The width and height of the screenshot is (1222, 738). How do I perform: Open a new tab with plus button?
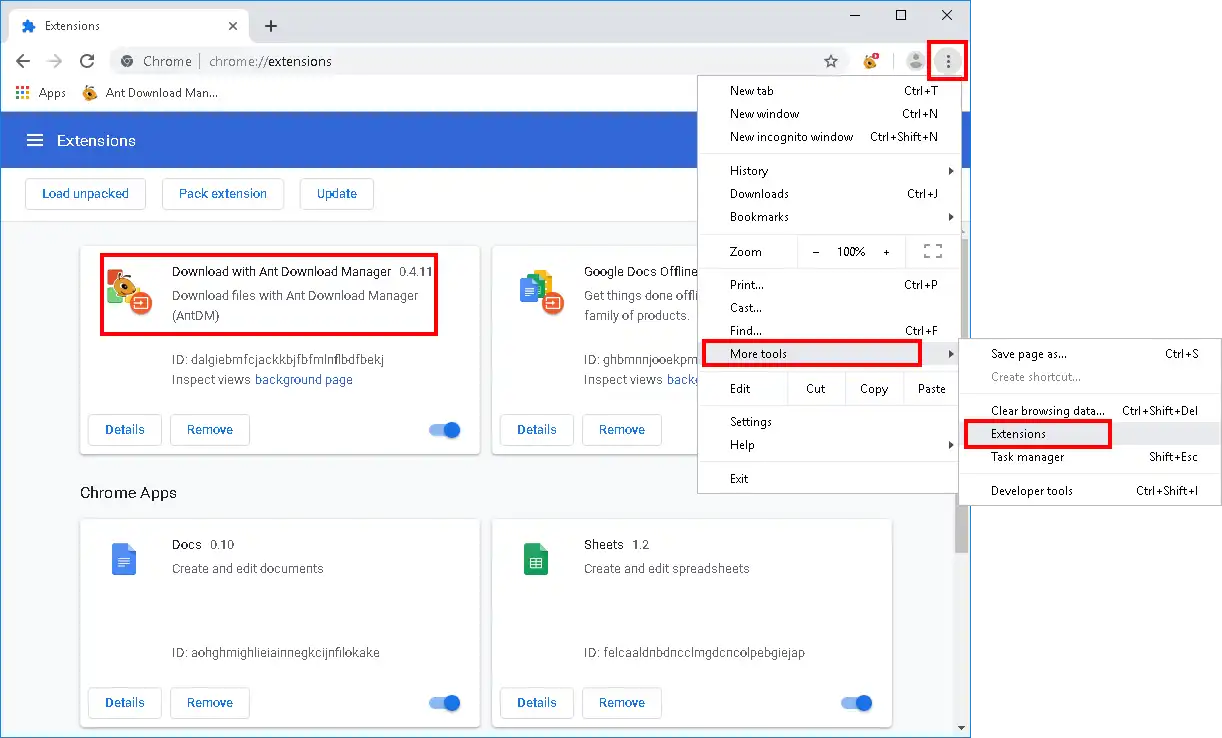click(x=271, y=26)
